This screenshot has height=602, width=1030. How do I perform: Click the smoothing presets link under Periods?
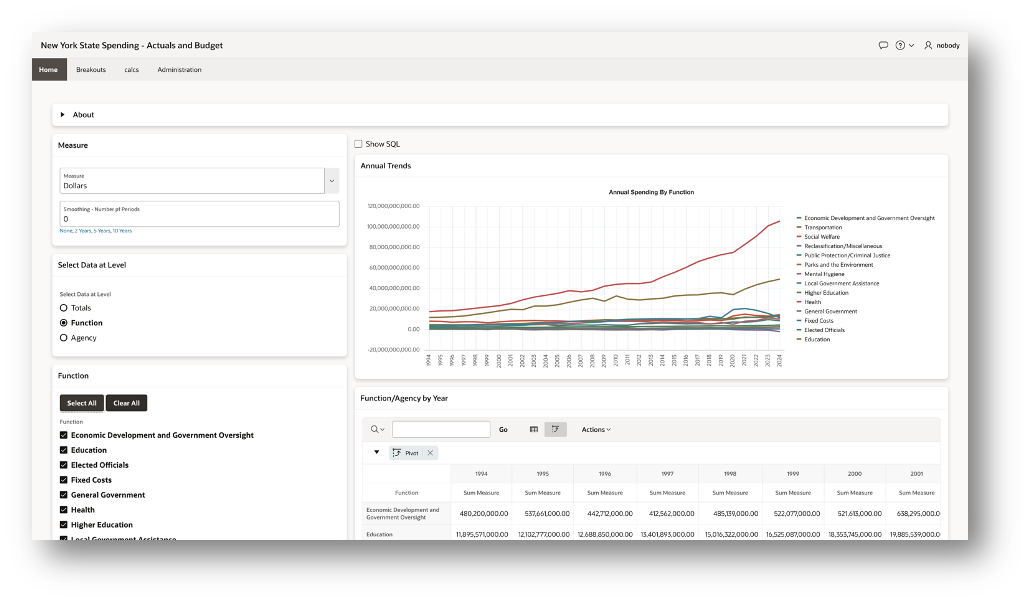point(96,231)
